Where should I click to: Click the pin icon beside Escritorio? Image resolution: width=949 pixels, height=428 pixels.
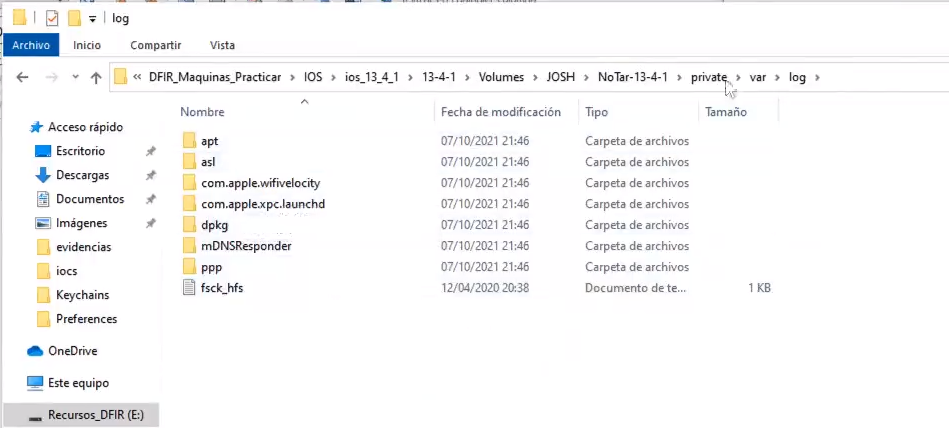click(151, 151)
